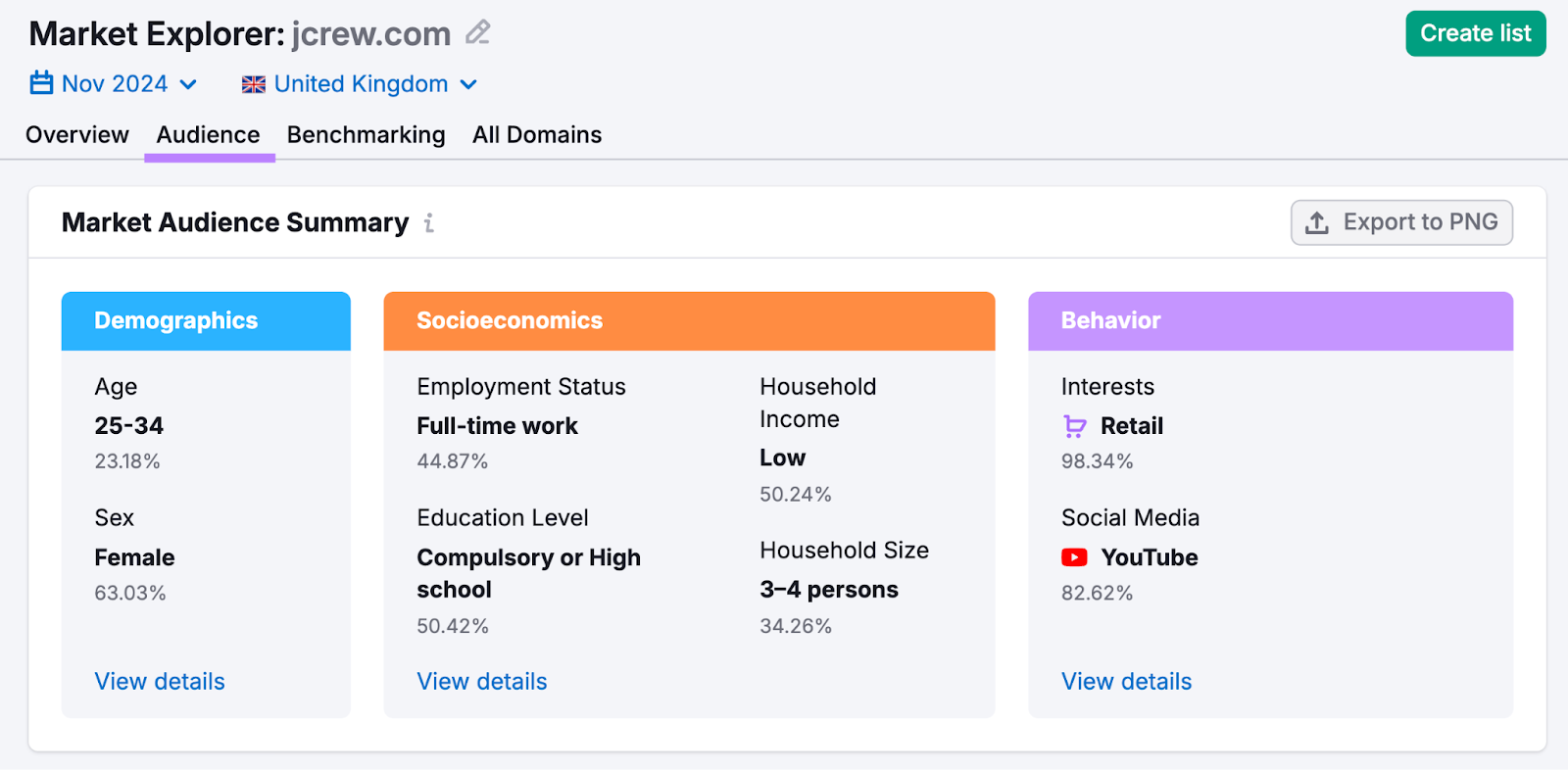Image resolution: width=1568 pixels, height=770 pixels.
Task: Open the Benchmarking tab
Action: click(x=366, y=134)
